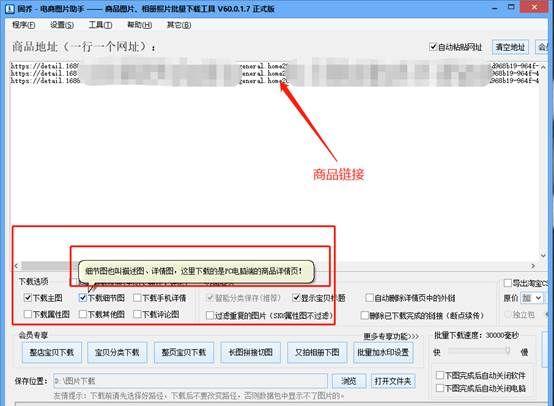Screen dimensions: 554x406
Task: Enable 自动删除详情页中的外链 checkbox
Action: pos(369,298)
